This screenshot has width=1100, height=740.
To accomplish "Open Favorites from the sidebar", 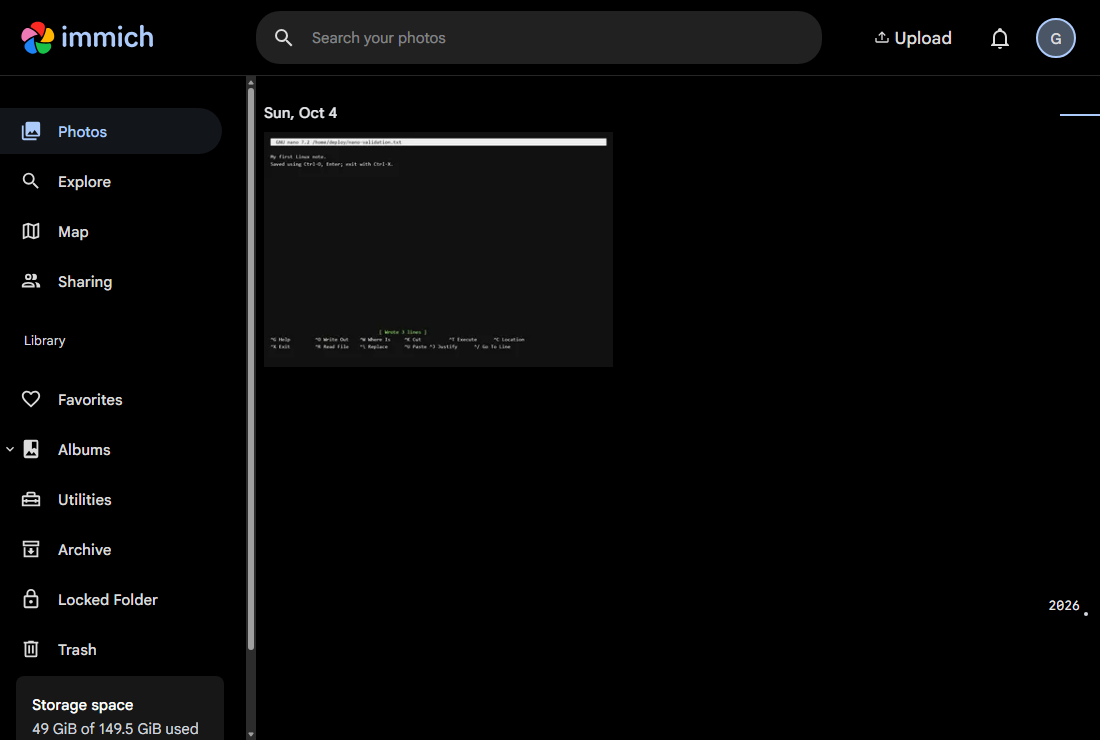I will (x=111, y=399).
